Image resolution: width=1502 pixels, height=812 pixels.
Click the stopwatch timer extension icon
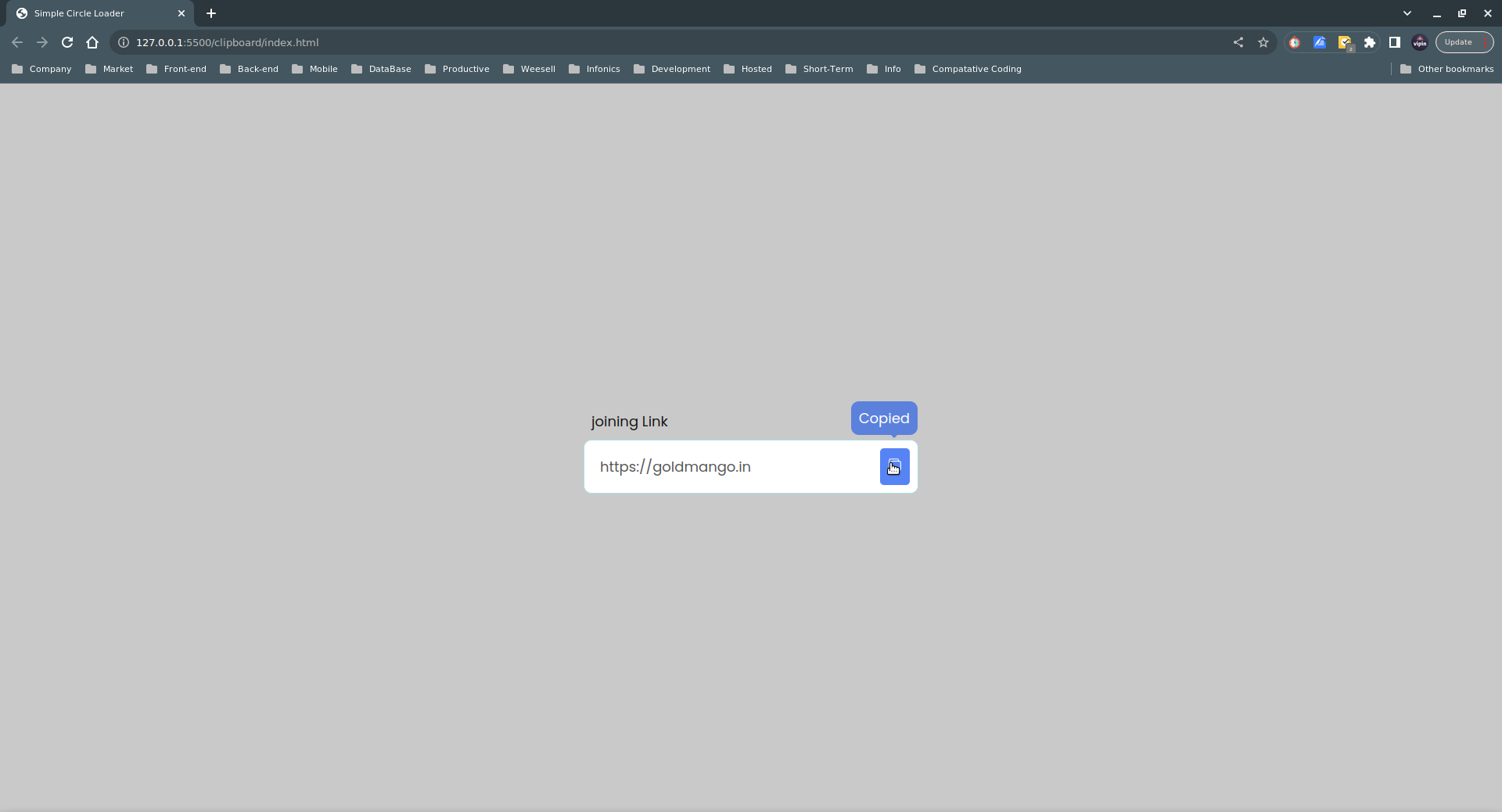pos(1295,42)
